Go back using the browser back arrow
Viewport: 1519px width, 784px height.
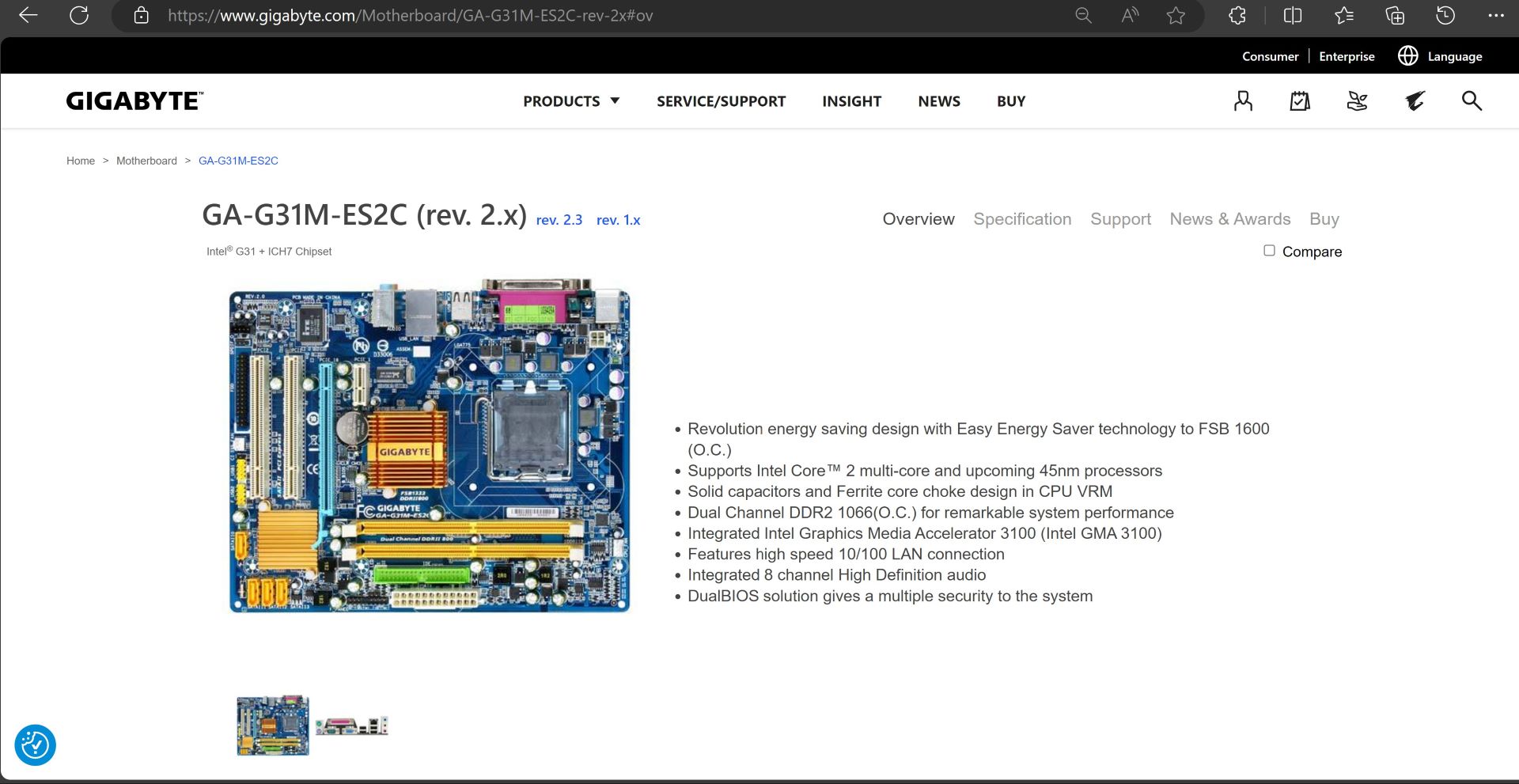tap(28, 15)
